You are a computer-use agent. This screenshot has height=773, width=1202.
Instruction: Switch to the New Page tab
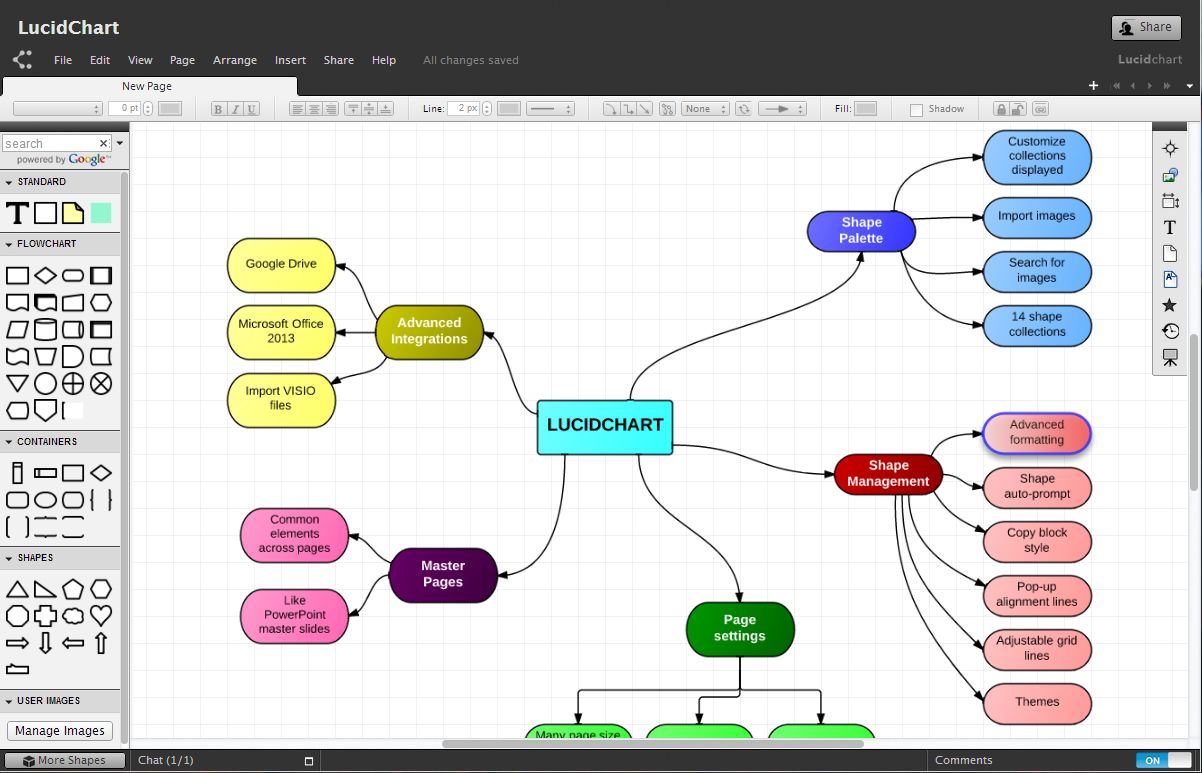[146, 86]
